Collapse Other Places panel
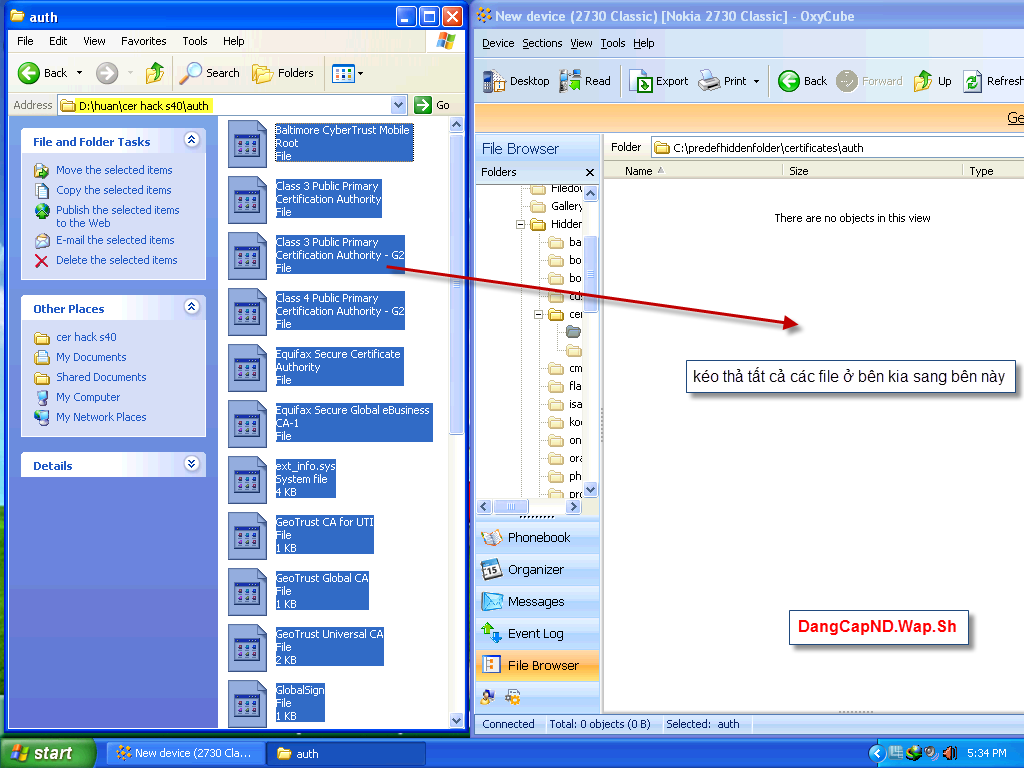Screen dimensions: 1024x768 (x=191, y=307)
